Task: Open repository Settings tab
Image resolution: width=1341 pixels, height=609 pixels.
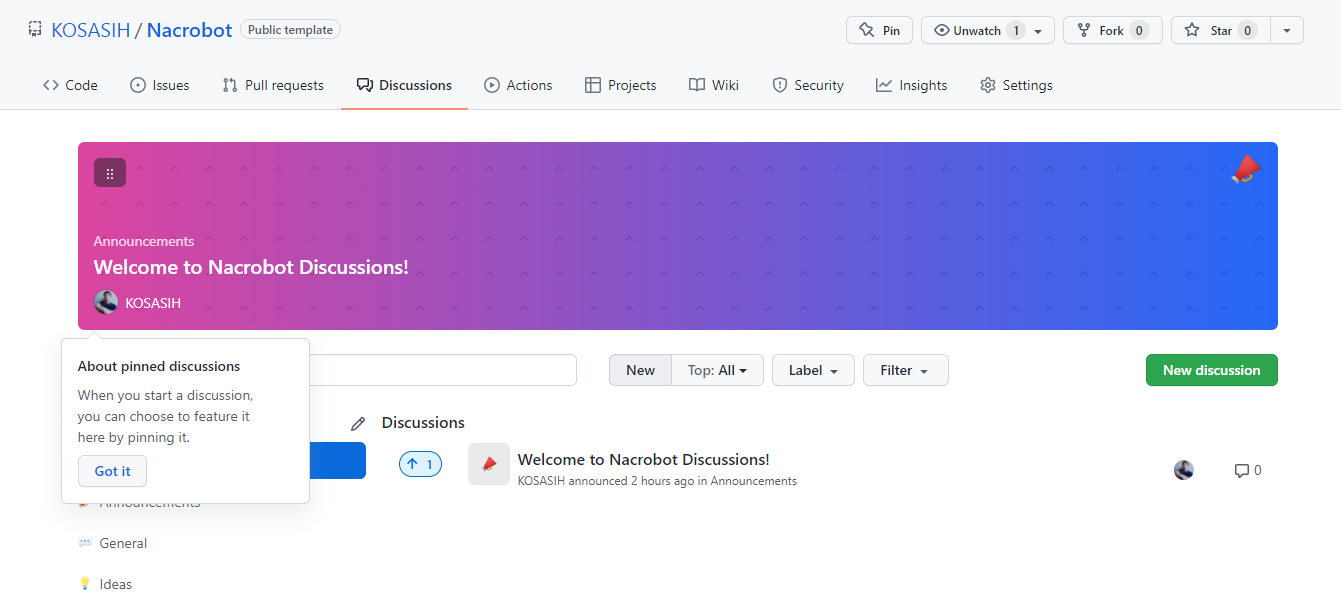Action: 1016,85
